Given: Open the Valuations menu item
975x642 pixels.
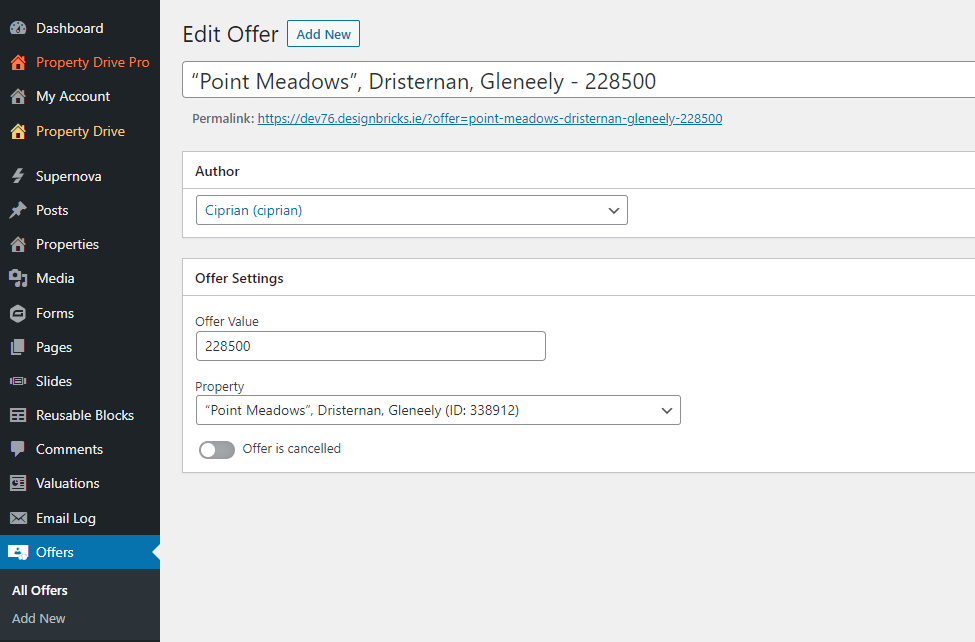Looking at the screenshot, I should [x=67, y=484].
